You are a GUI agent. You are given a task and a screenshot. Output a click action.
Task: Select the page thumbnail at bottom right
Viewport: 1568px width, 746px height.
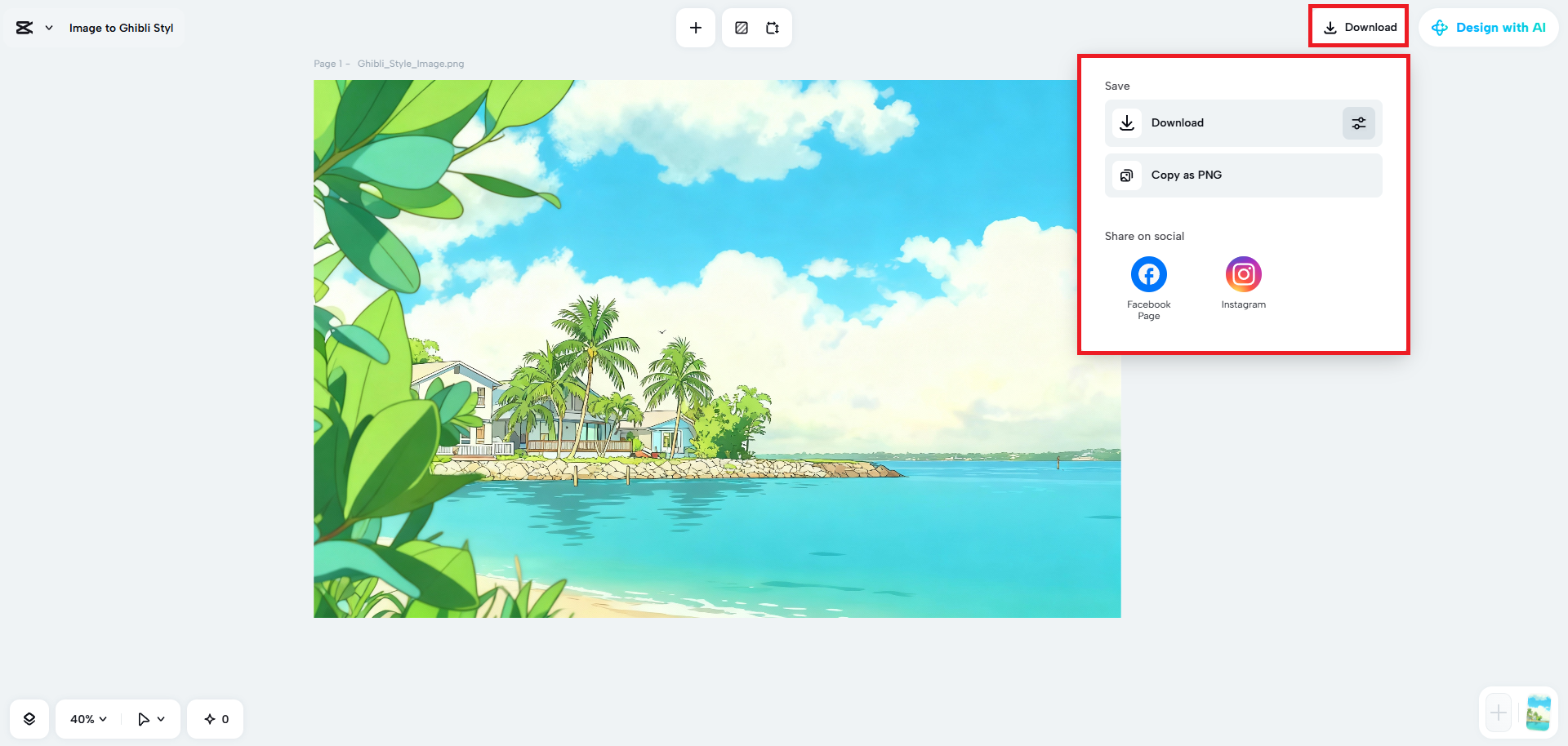tap(1538, 713)
